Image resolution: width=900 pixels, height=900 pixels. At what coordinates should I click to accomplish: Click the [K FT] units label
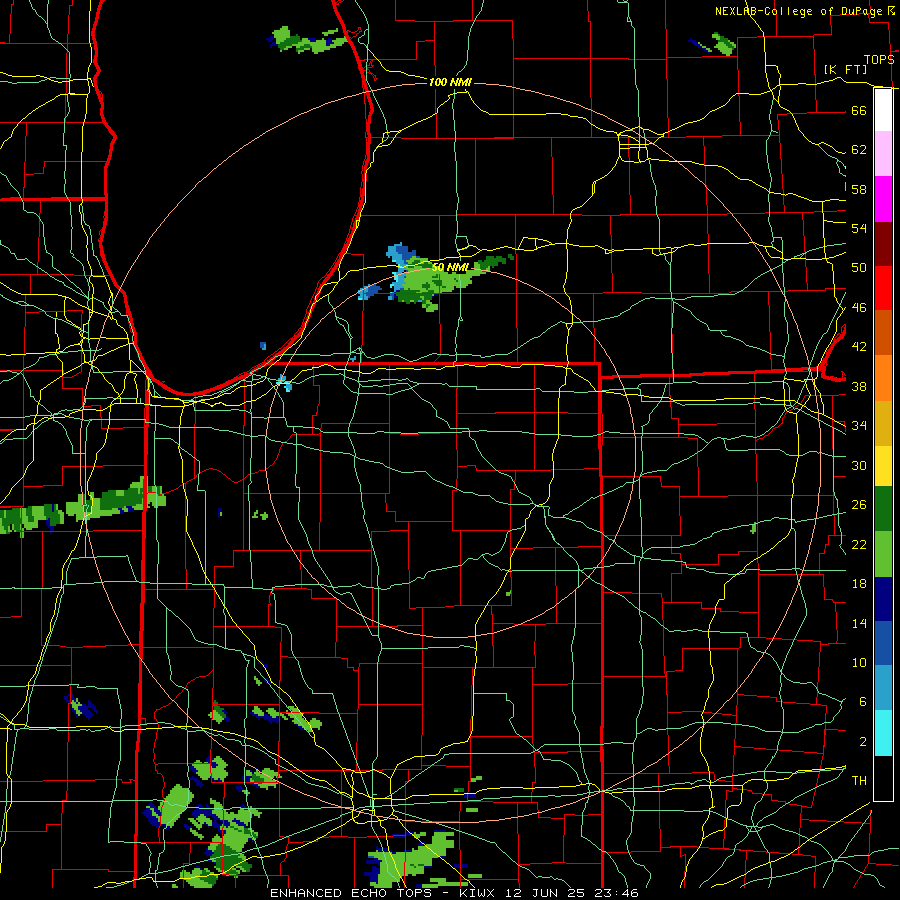click(845, 69)
